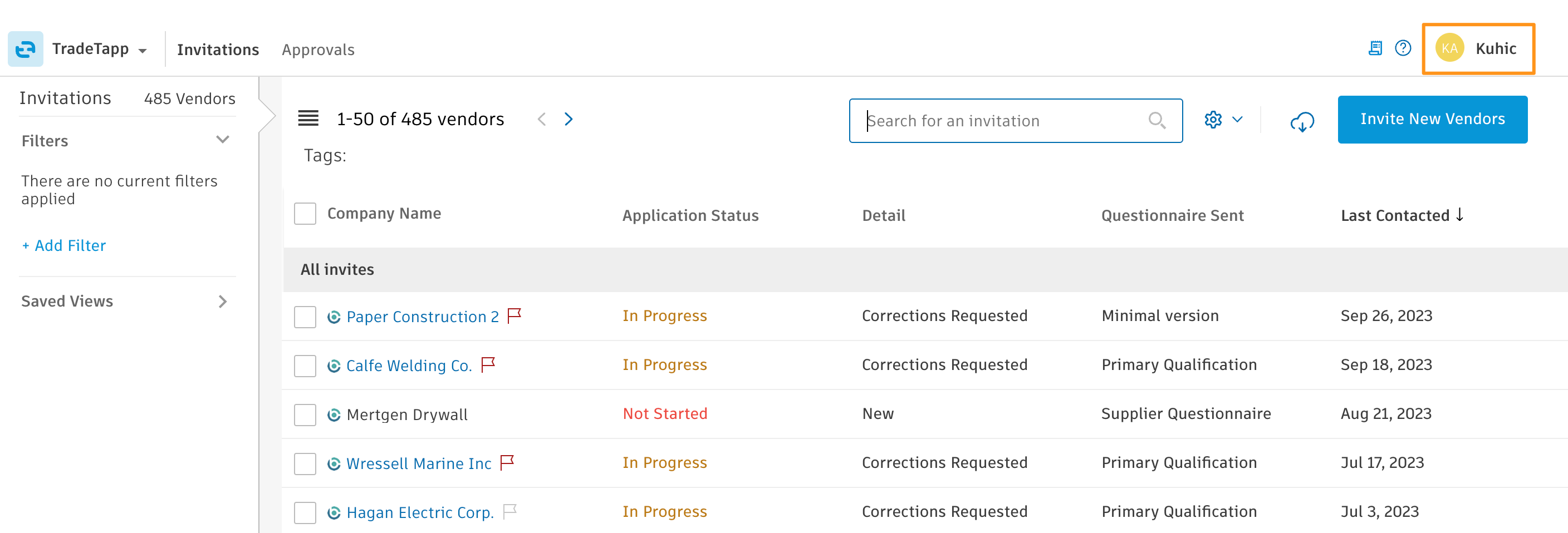Sort by Company Name column header

[x=384, y=214]
